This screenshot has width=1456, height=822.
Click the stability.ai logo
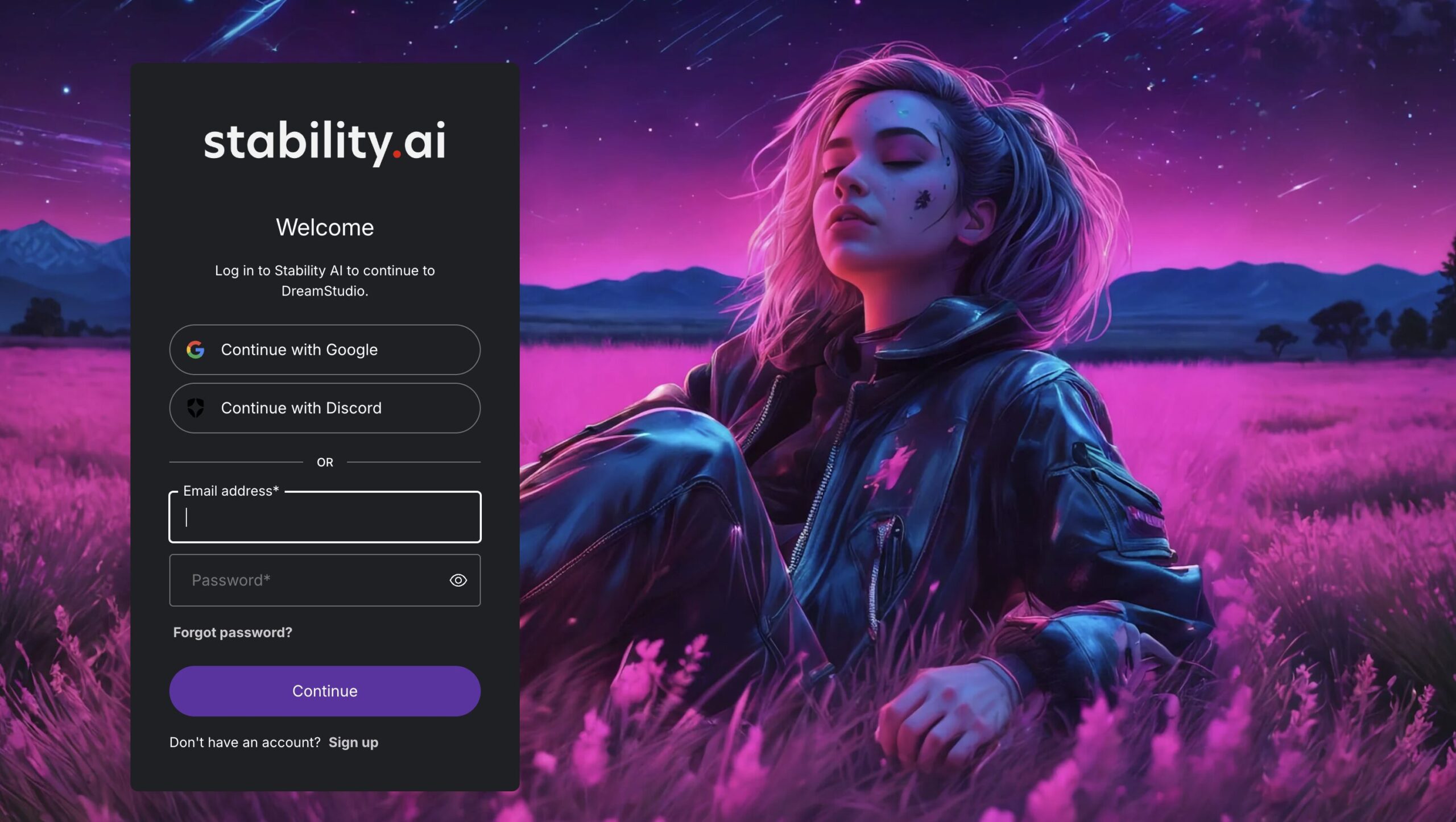point(324,143)
